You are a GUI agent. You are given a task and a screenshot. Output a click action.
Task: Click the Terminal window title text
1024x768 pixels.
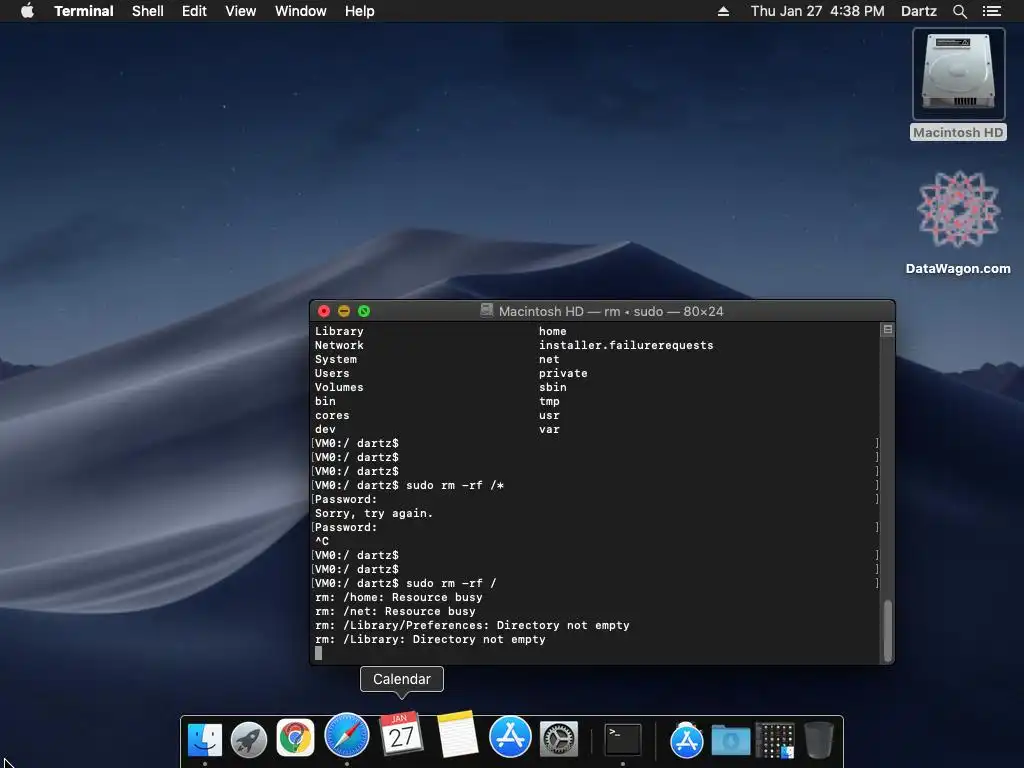tap(611, 311)
